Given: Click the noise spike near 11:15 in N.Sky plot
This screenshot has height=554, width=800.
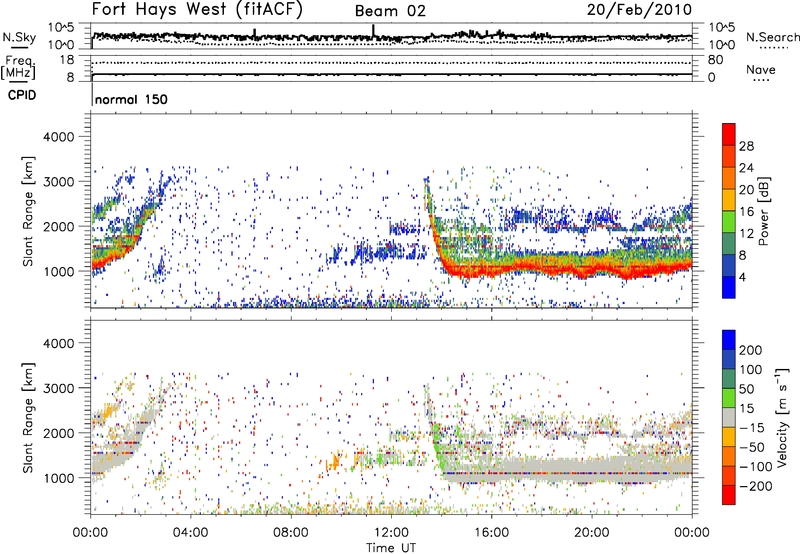Looking at the screenshot, I should (x=373, y=31).
